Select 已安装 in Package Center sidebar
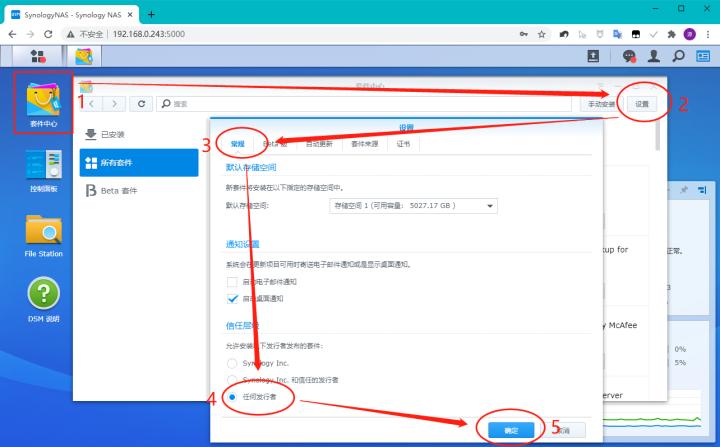Screen dimensions: 720x447 [x=139, y=134]
